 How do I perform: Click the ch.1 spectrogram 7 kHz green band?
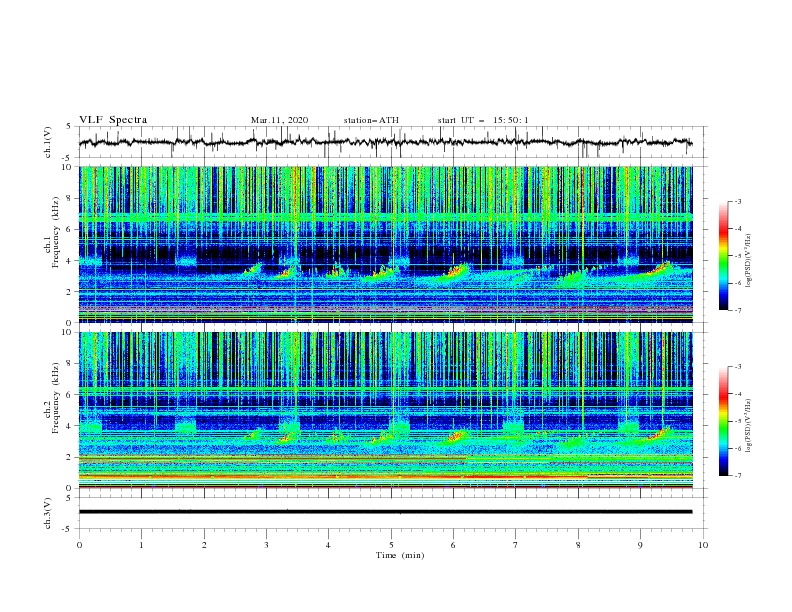[x=385, y=217]
